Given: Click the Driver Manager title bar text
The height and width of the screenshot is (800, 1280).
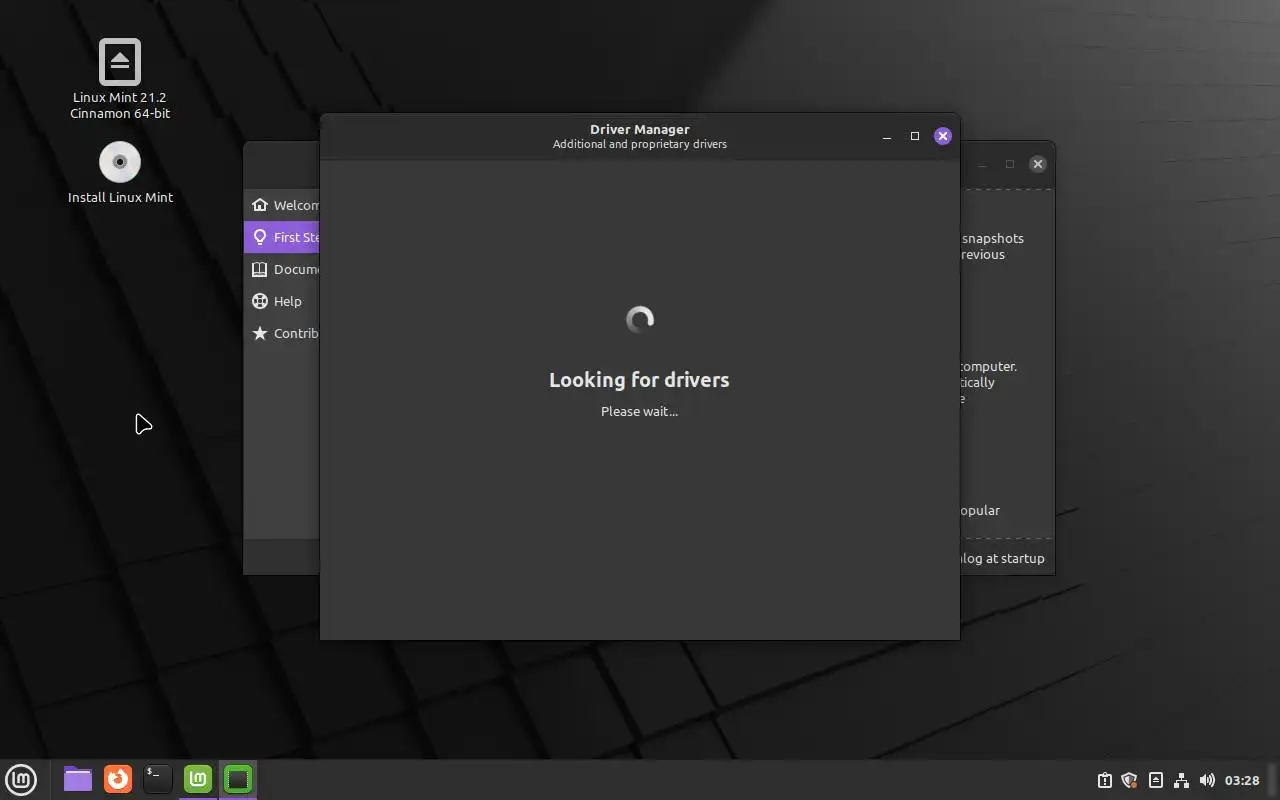Looking at the screenshot, I should (x=640, y=129).
